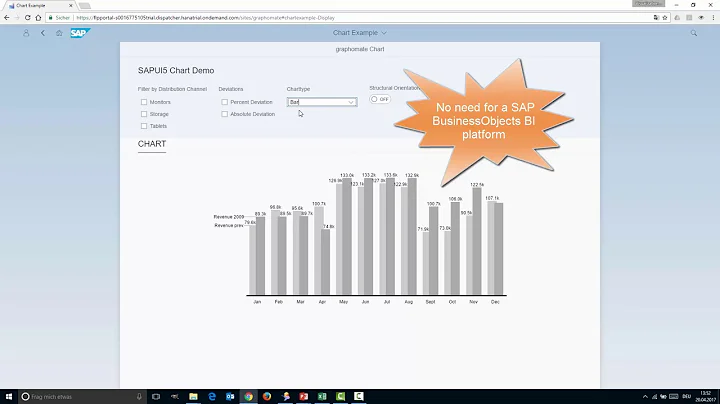Viewport: 720px width, 404px height.
Task: Expand the Chart Example title menu
Action: pos(360,33)
